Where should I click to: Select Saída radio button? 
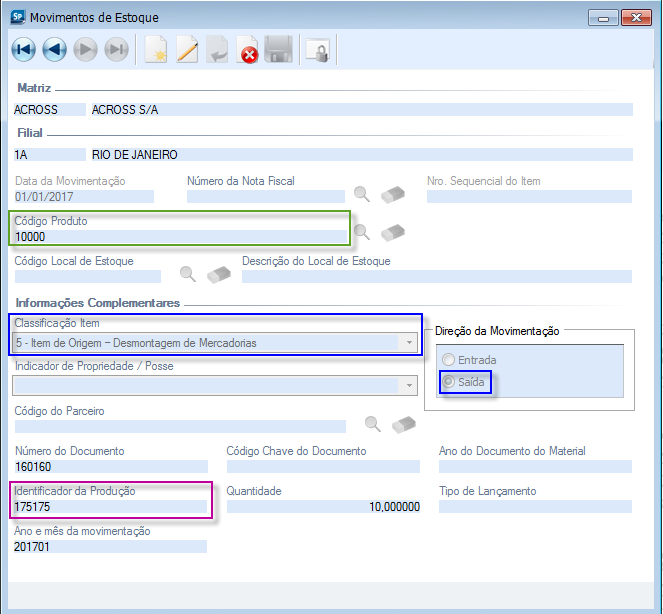(x=448, y=382)
